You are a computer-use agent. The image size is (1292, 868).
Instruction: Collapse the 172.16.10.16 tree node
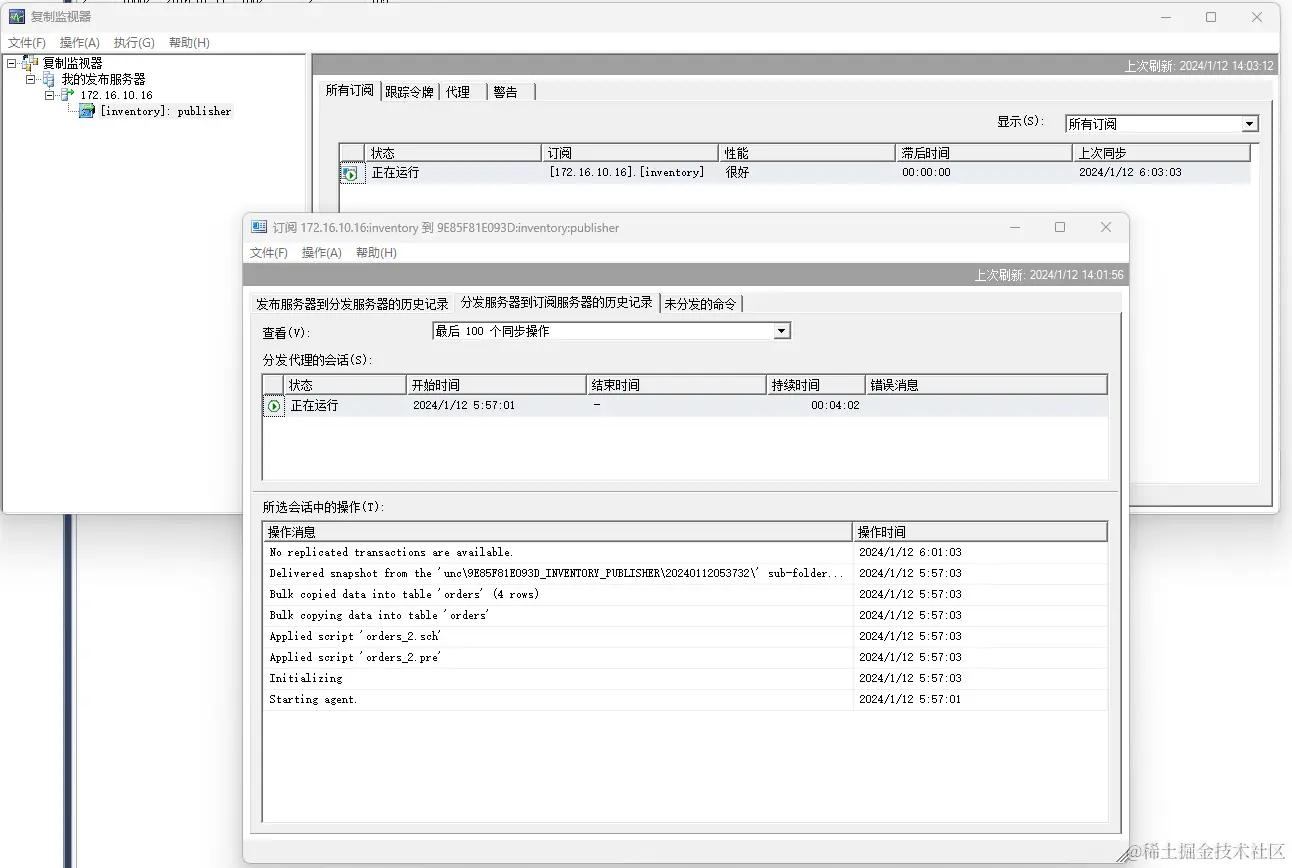point(49,95)
